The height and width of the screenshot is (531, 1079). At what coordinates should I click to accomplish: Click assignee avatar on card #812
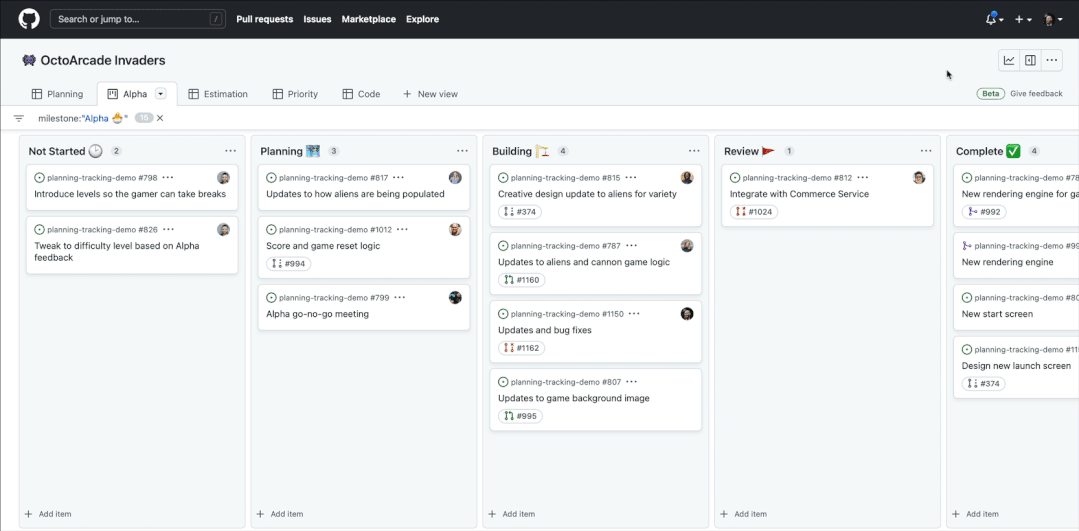point(919,177)
